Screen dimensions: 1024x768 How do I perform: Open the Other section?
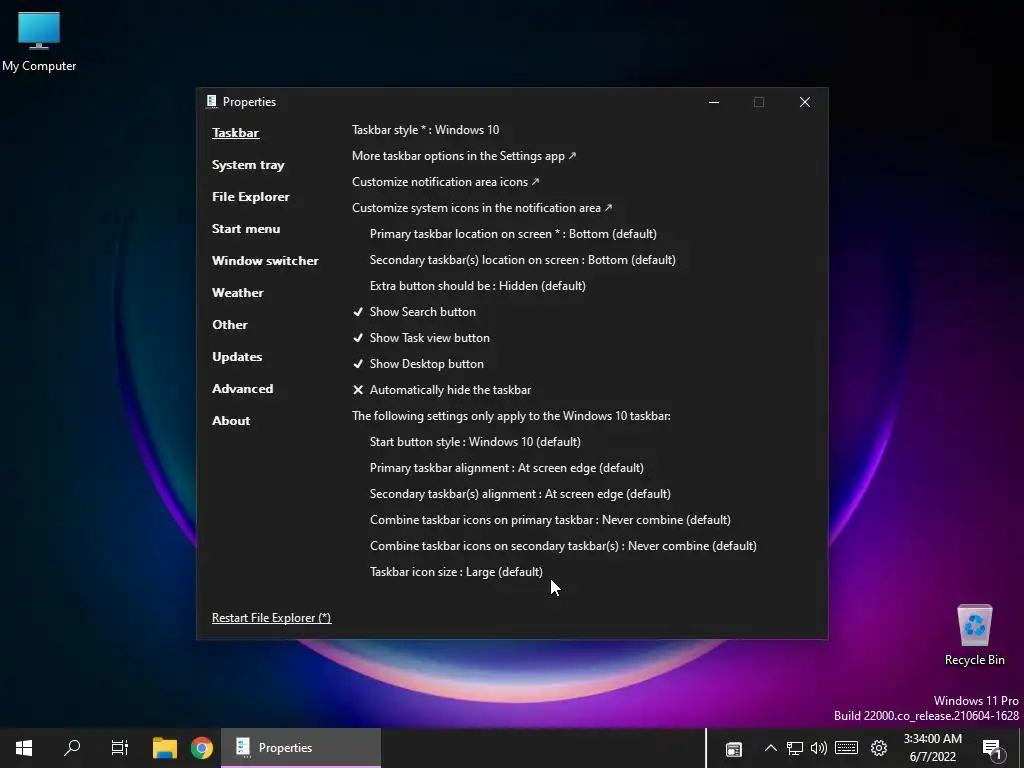coord(230,325)
